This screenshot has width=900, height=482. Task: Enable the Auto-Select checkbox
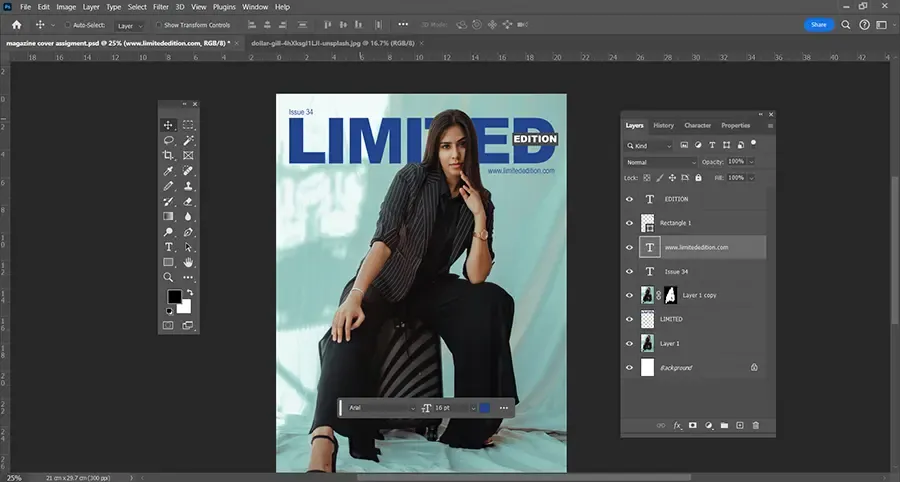67,25
